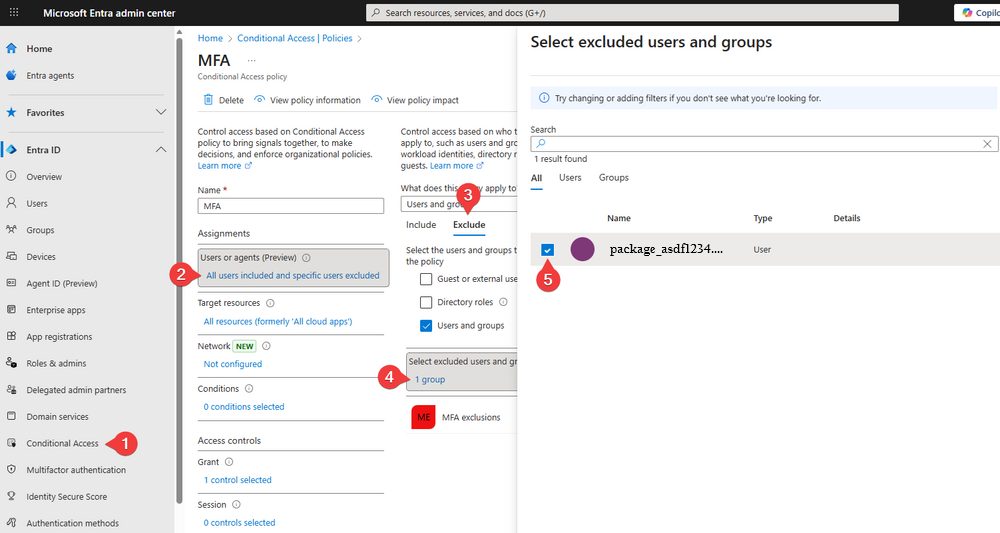1000x533 pixels.
Task: Click the View policy information icon
Action: (260, 100)
